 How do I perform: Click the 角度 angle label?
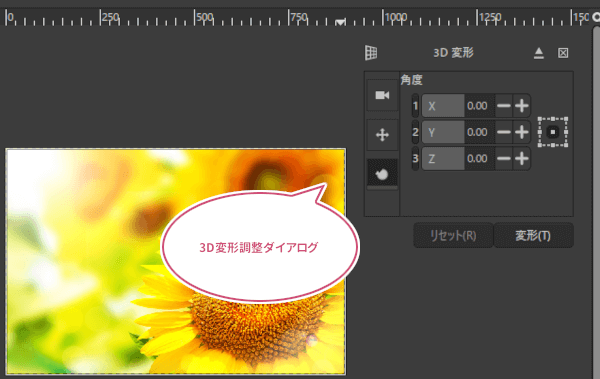(411, 80)
